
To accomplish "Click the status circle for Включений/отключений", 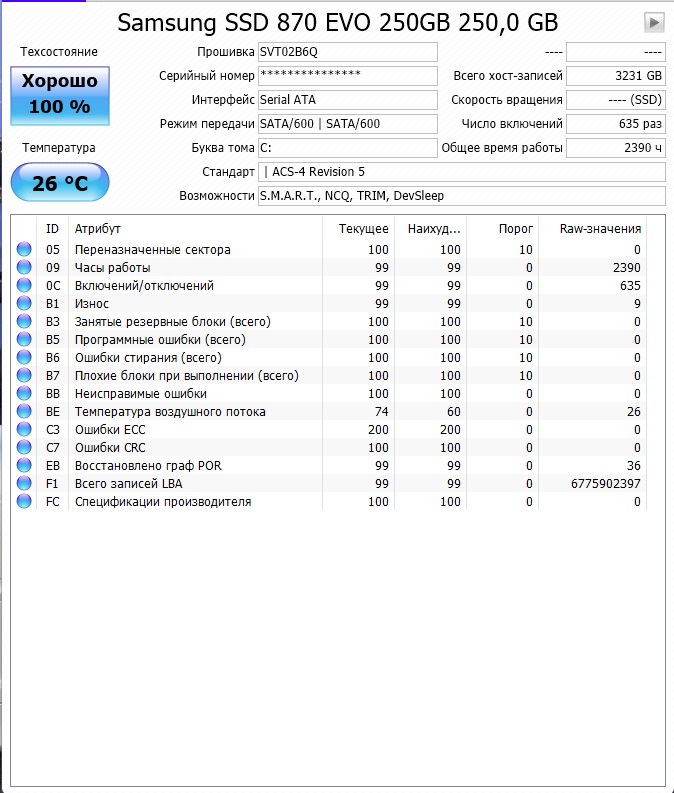I will point(24,285).
